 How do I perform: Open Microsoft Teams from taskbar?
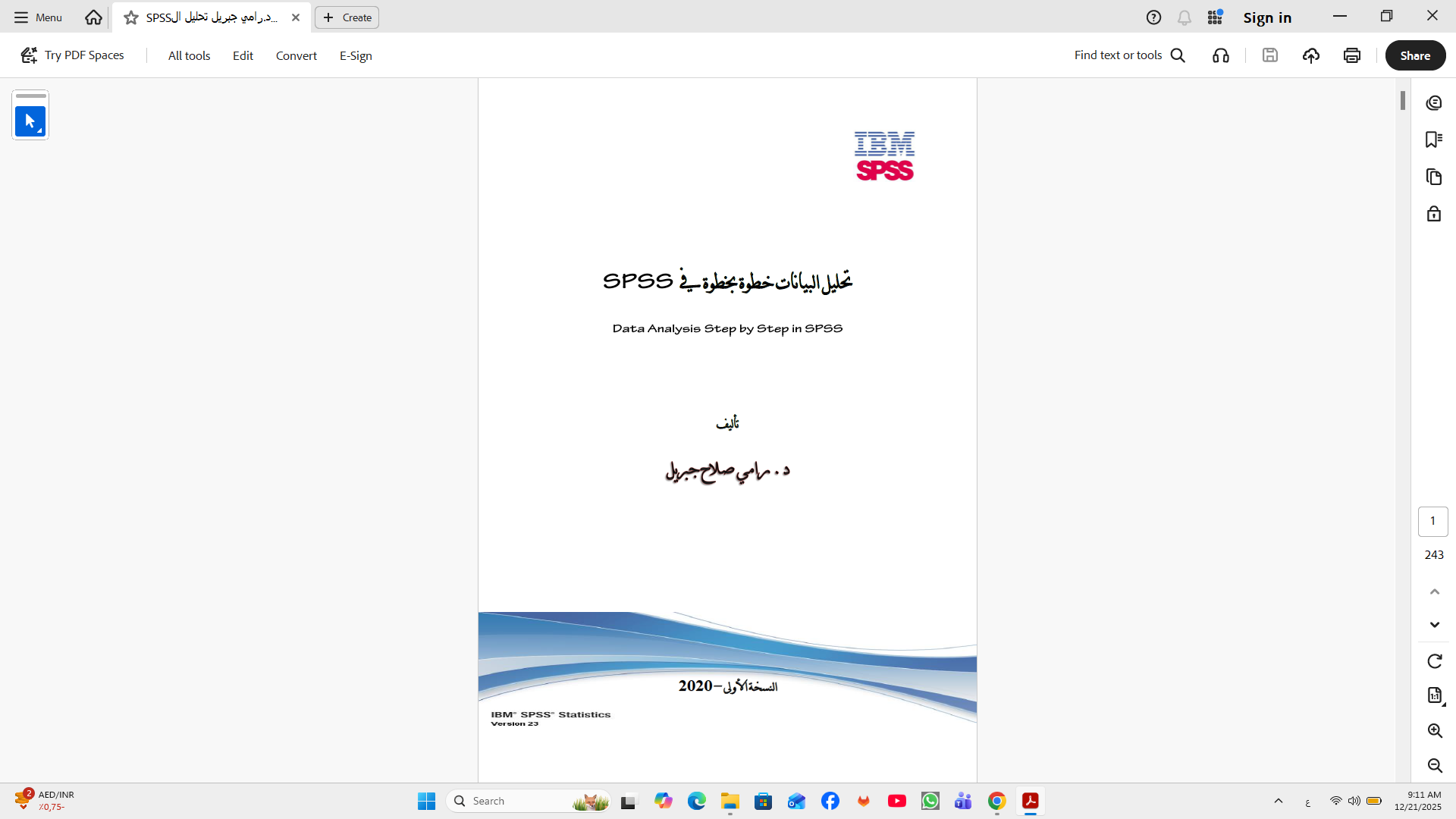pyautogui.click(x=963, y=801)
